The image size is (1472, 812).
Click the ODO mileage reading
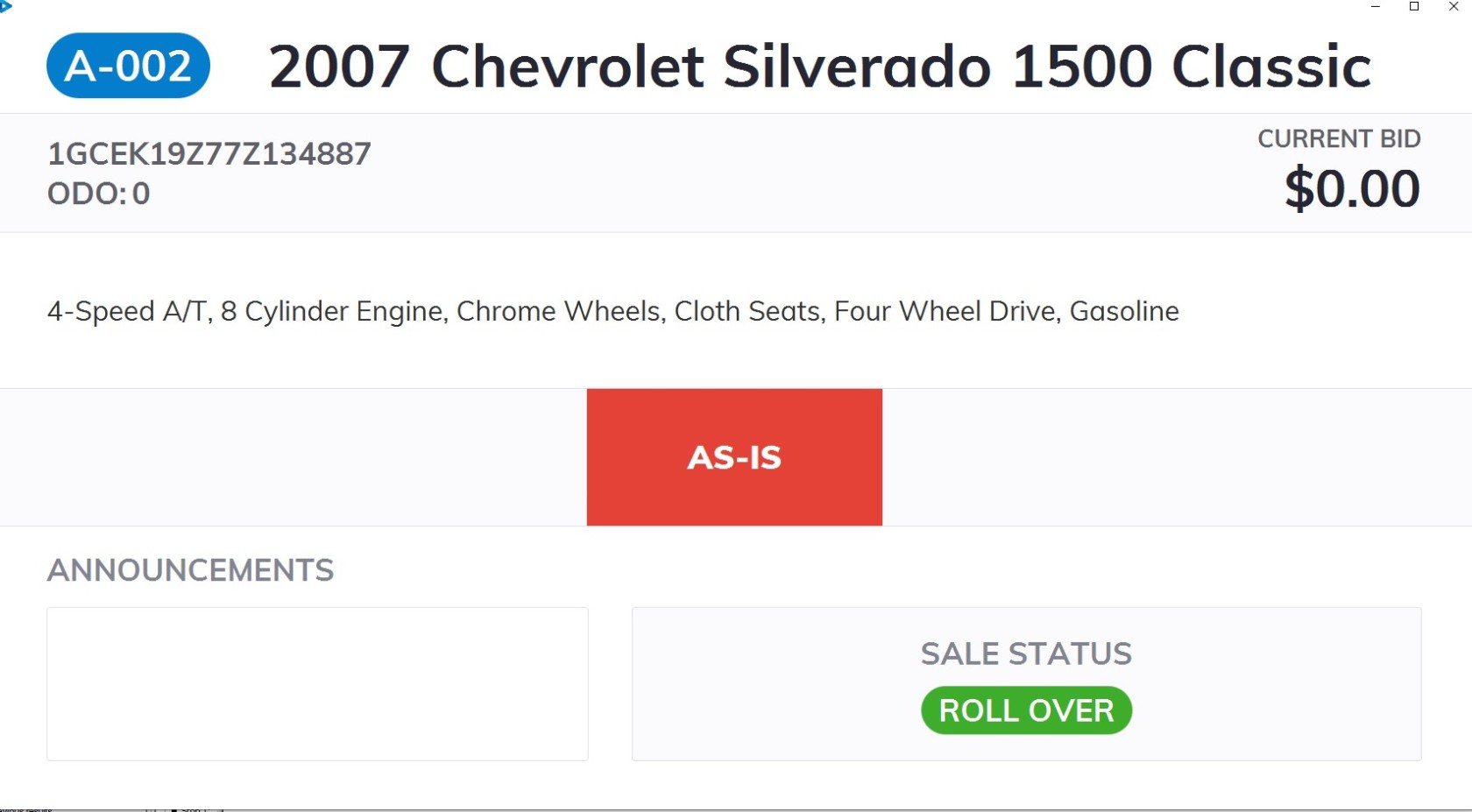pos(98,194)
